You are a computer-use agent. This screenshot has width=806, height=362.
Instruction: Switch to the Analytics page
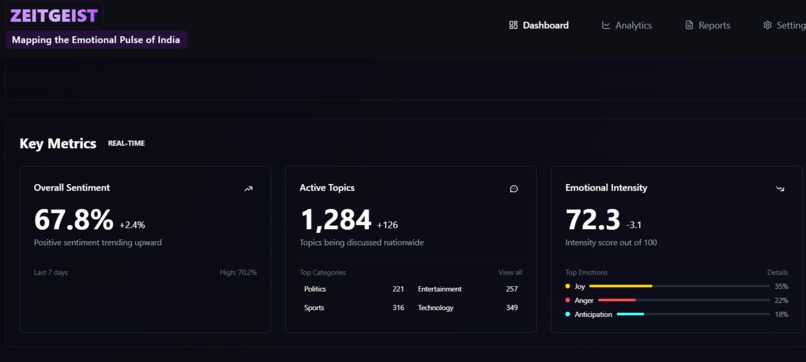pyautogui.click(x=627, y=25)
